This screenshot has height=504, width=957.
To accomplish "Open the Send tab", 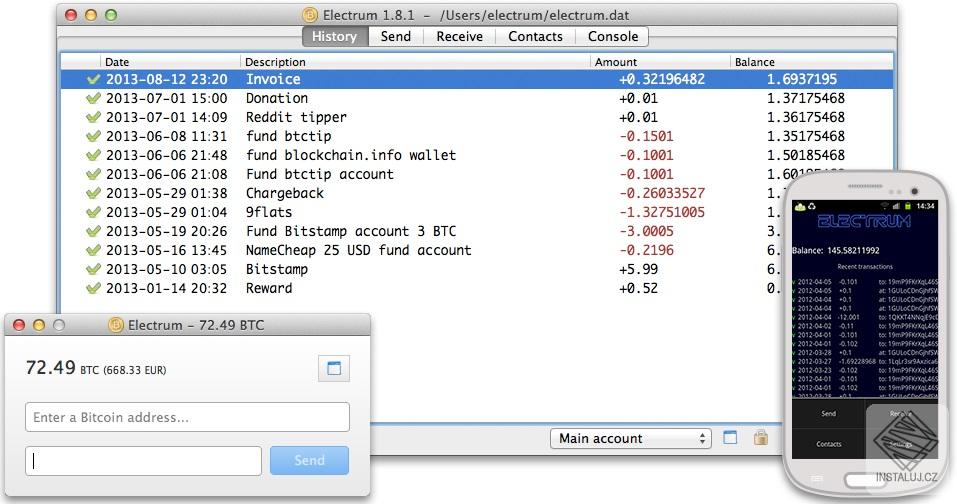I will [x=395, y=37].
